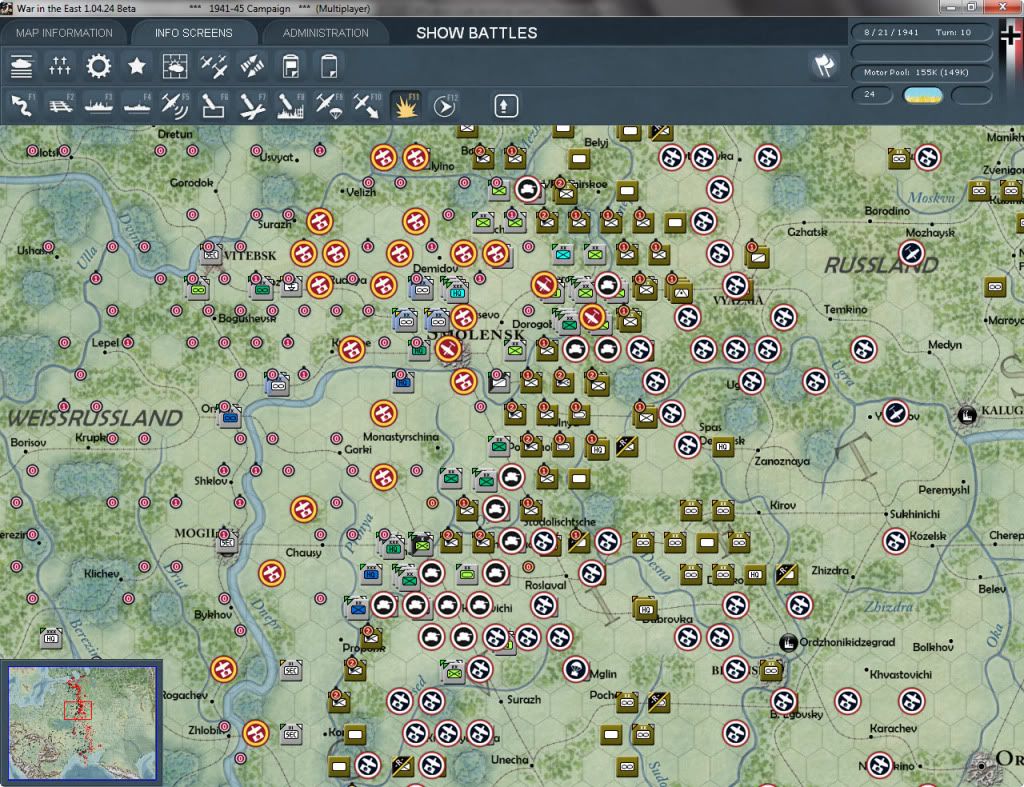Screen dimensions: 1024x787
Task: Select SEC unit at Mogilev
Action: (x=227, y=541)
